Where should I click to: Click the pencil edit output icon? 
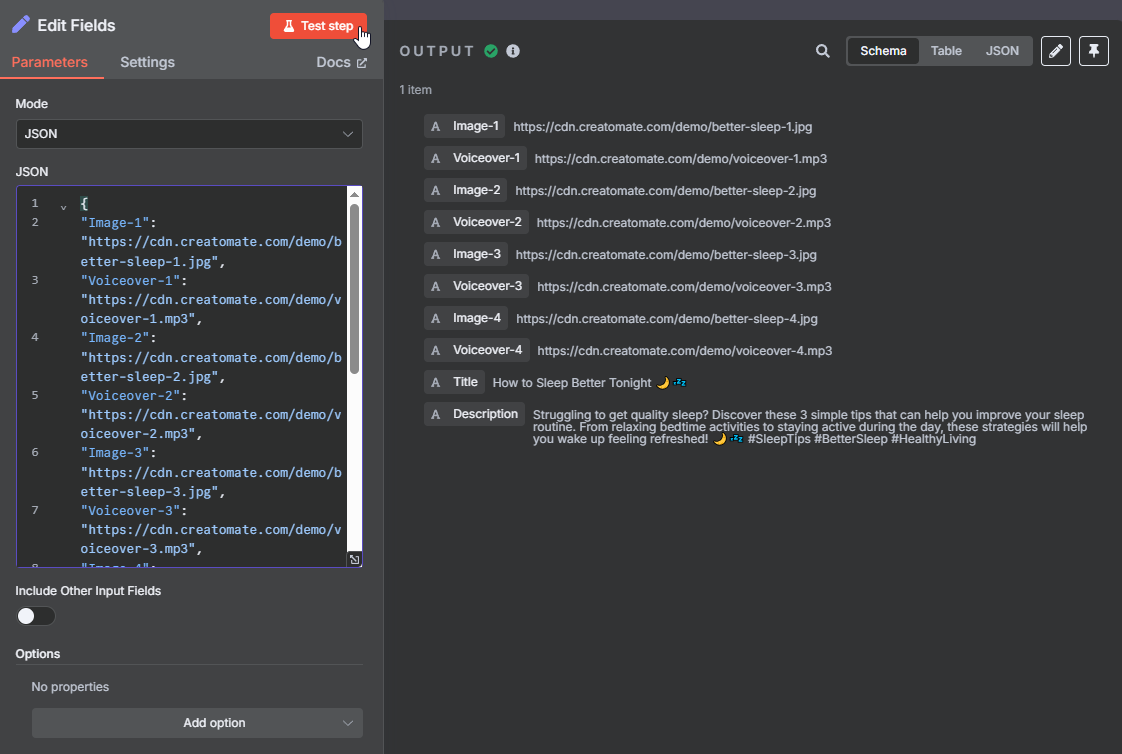1055,51
